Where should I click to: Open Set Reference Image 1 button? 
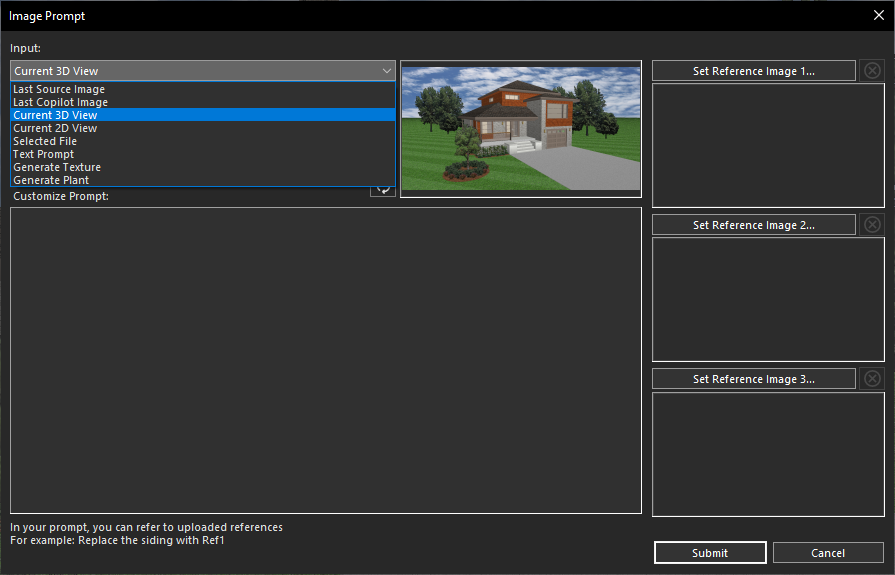(753, 71)
